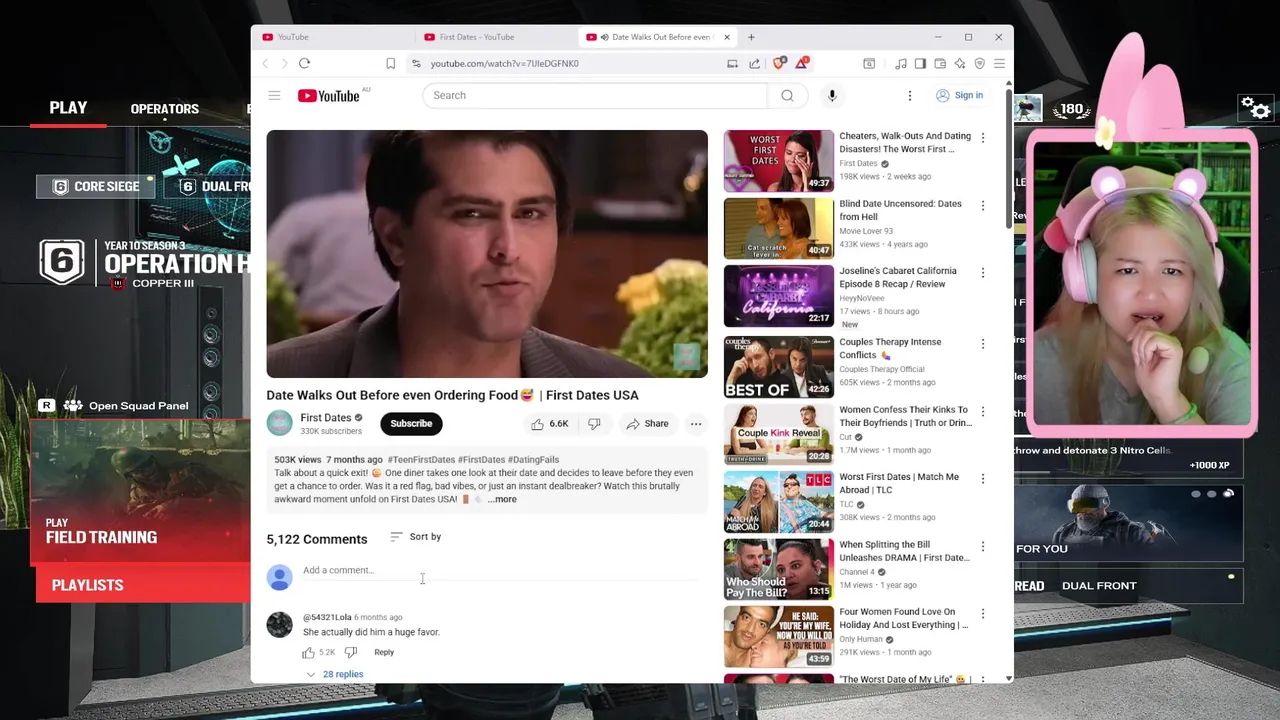The height and width of the screenshot is (720, 1280).
Task: Open options menu for Couples Therapy video
Action: (982, 344)
